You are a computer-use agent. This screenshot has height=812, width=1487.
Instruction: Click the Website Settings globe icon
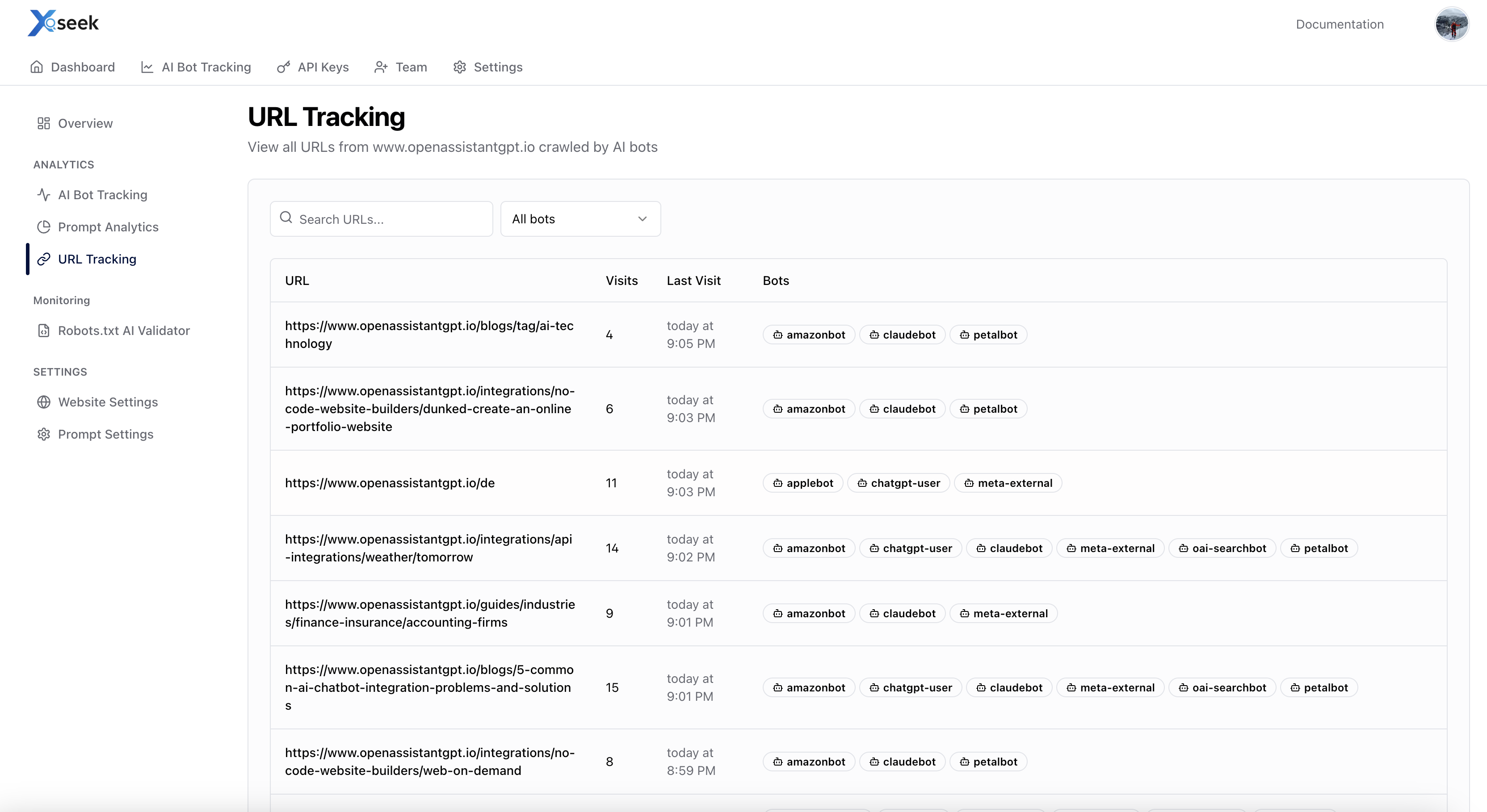[44, 402]
